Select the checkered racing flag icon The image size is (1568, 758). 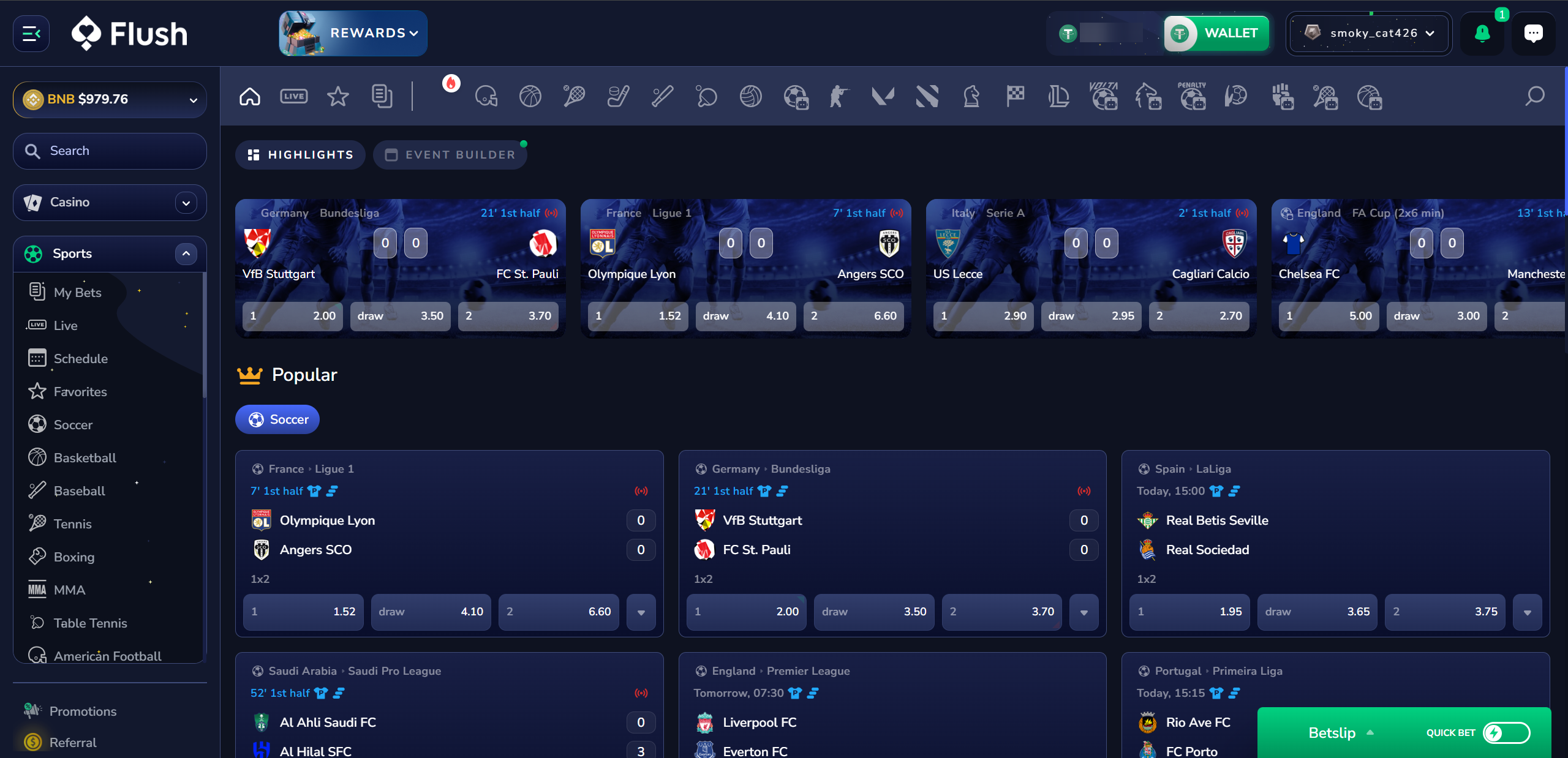[x=1016, y=96]
